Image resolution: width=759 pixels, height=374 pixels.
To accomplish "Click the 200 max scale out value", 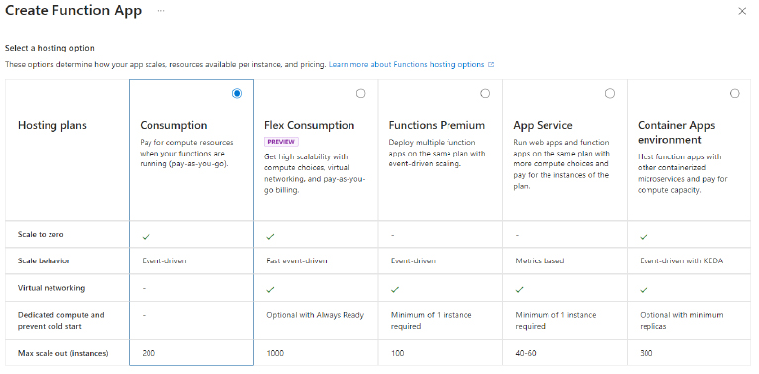I will (x=149, y=353).
